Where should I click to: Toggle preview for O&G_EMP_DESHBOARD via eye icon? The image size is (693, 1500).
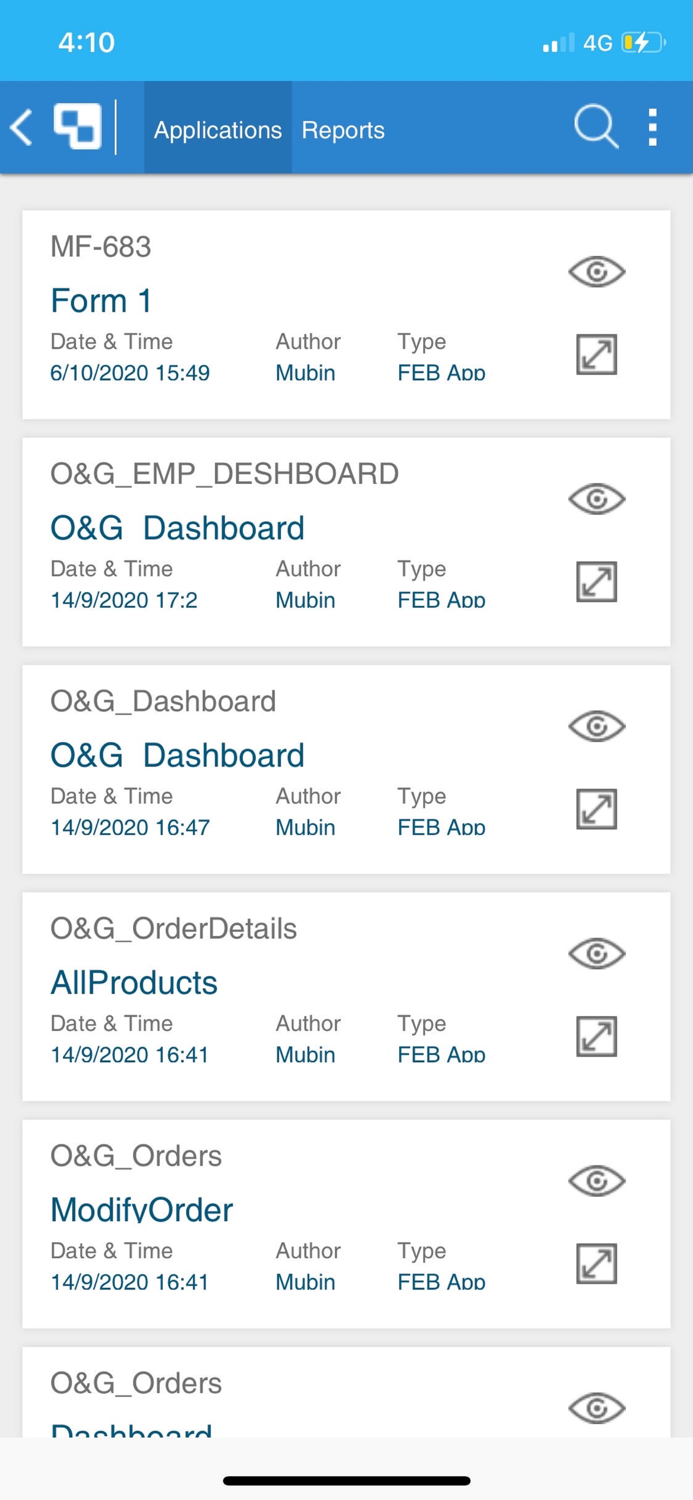[596, 498]
